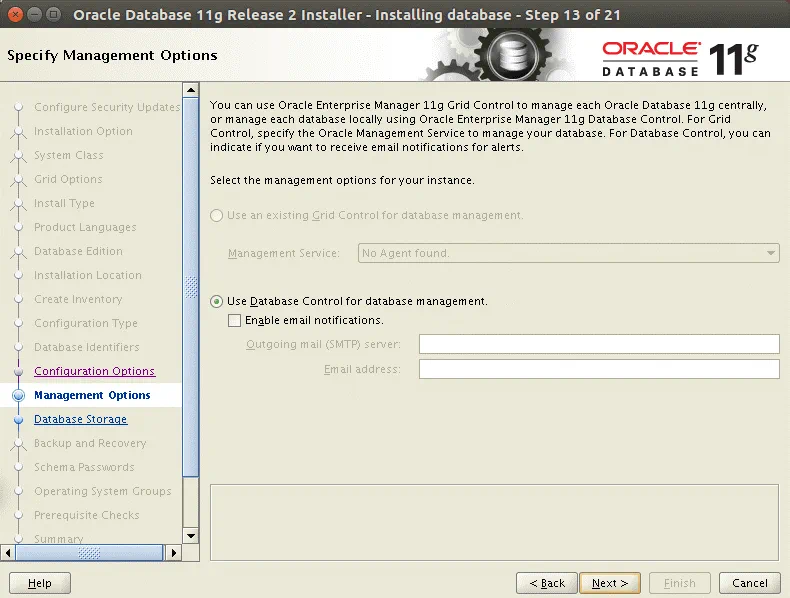Click the left scroll arrow of steps panel
The width and height of the screenshot is (790, 598).
point(9,552)
